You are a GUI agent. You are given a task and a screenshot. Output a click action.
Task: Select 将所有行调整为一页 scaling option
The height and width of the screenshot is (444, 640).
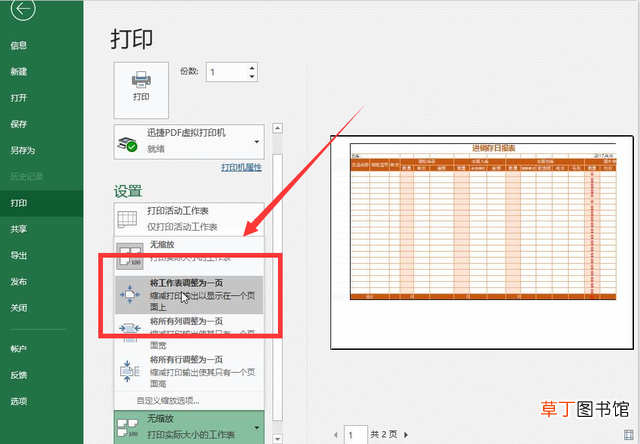[189, 371]
